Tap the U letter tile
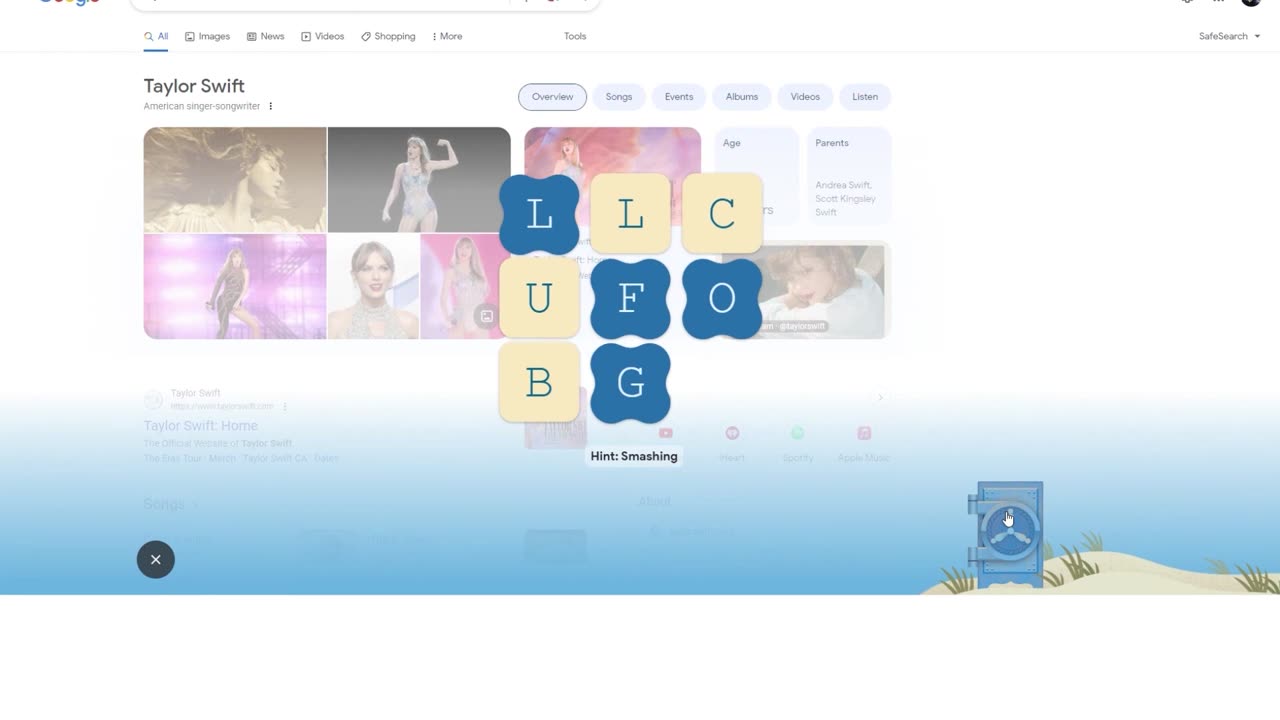The width and height of the screenshot is (1280, 720). (539, 298)
